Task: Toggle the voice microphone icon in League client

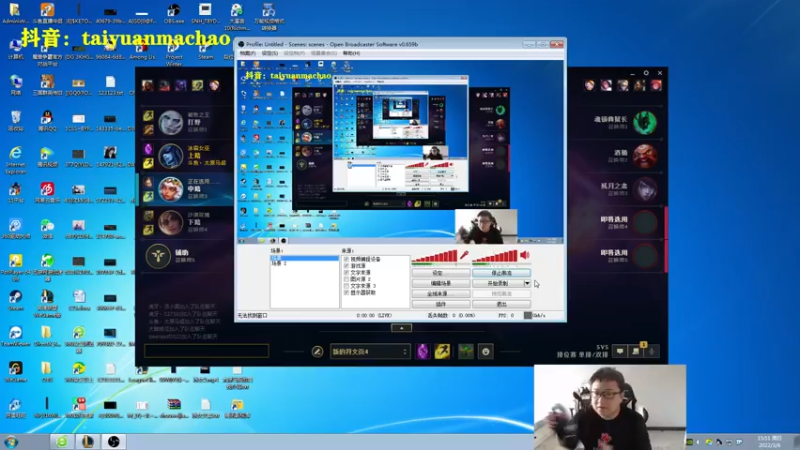Action: [x=652, y=351]
